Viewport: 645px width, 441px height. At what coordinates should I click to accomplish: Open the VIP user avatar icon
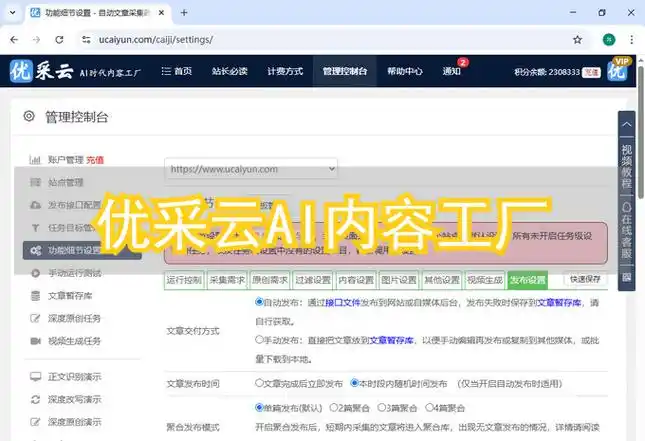click(x=618, y=70)
